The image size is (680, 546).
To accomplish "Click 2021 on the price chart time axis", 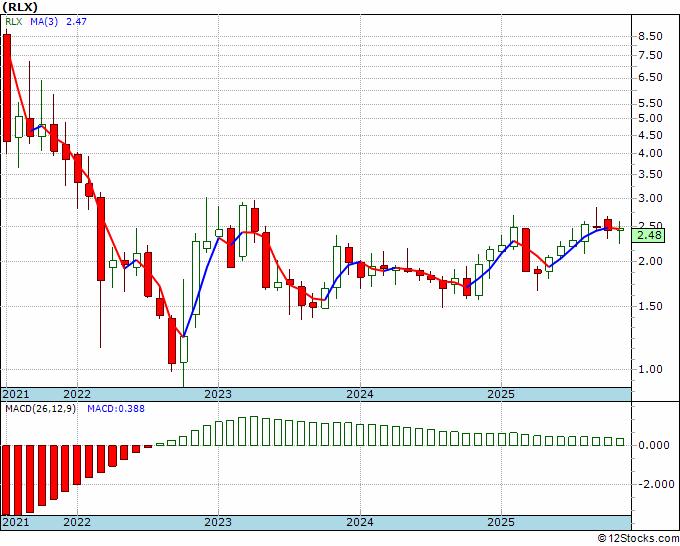I will pyautogui.click(x=16, y=394).
